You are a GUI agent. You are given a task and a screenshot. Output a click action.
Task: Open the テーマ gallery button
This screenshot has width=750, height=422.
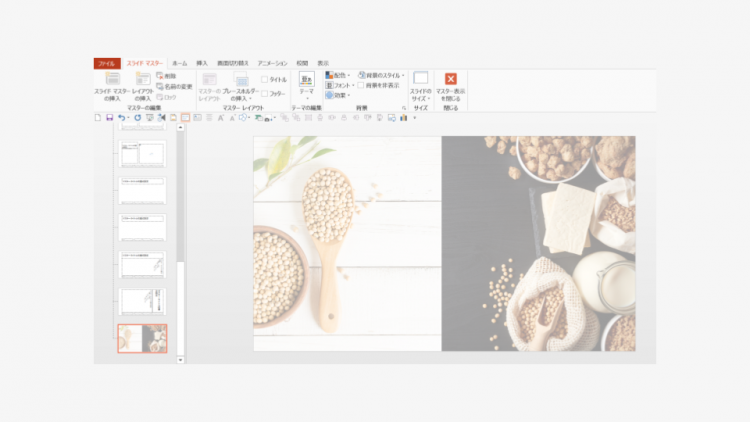[x=306, y=82]
